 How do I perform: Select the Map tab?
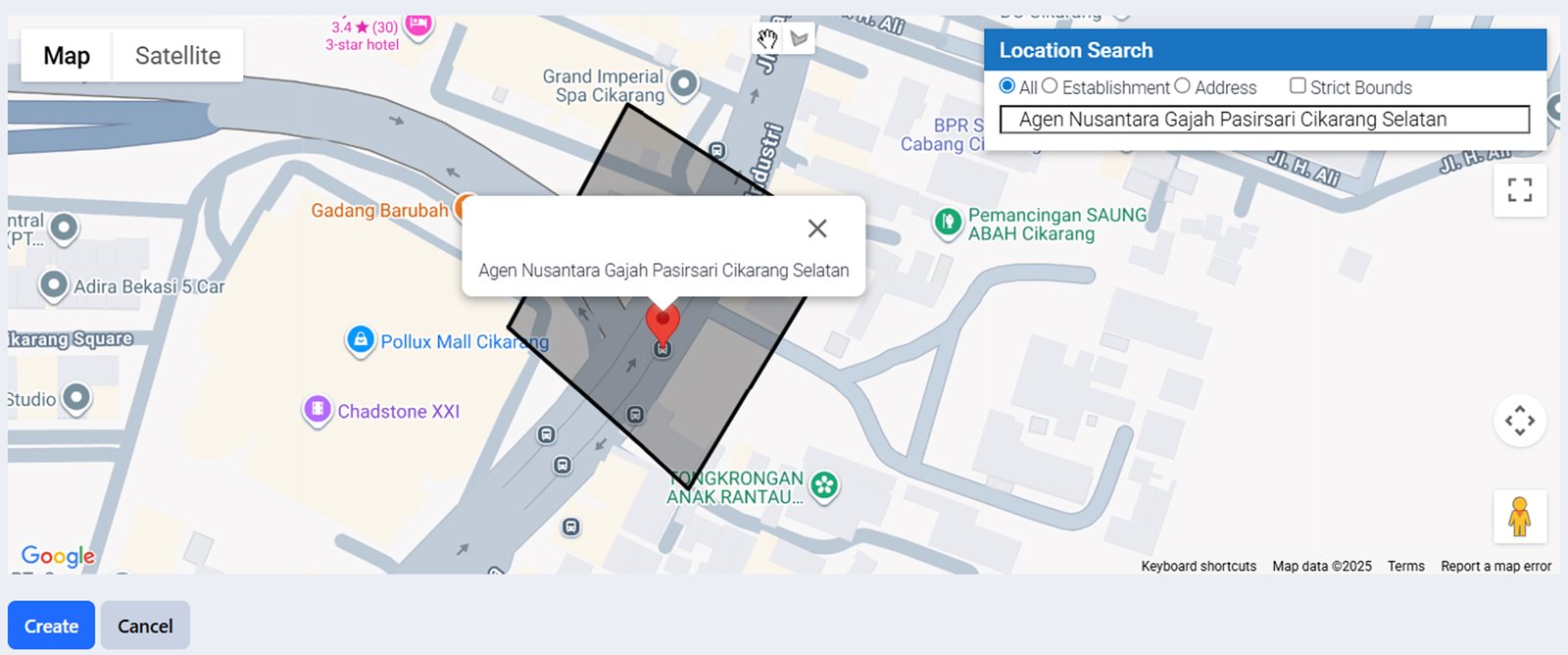(x=65, y=56)
